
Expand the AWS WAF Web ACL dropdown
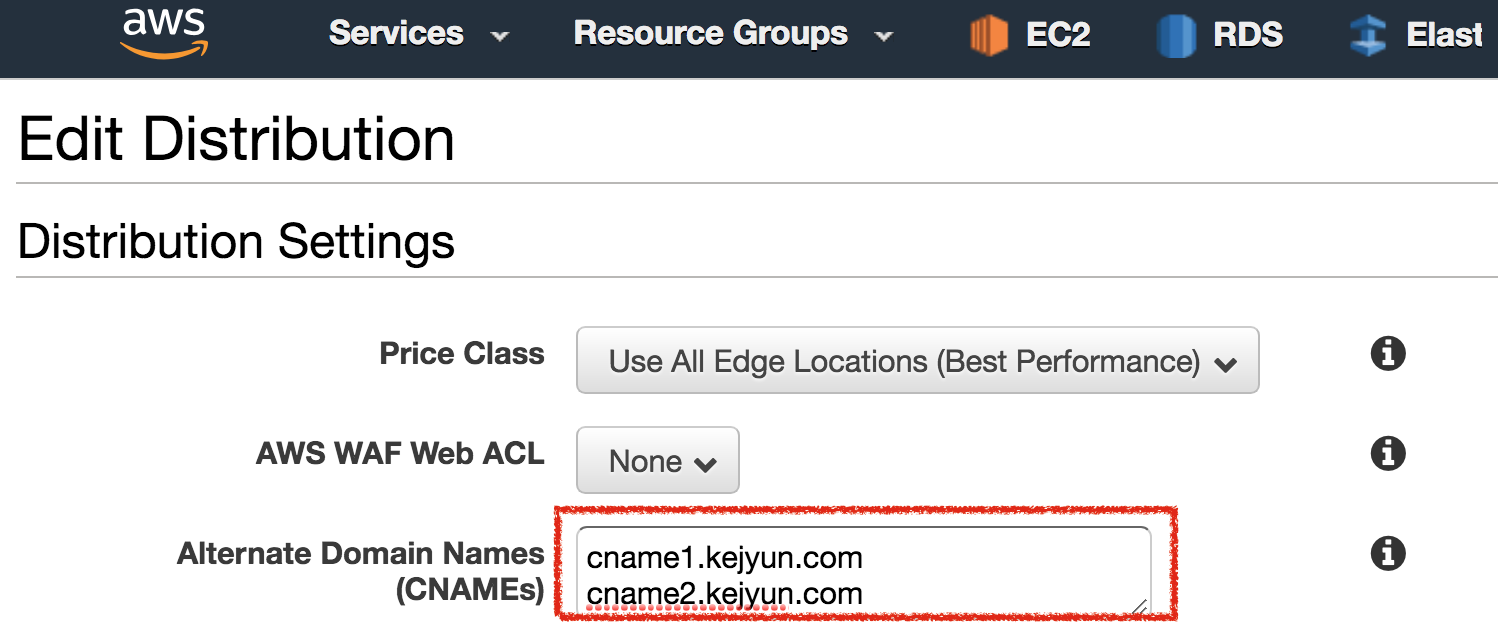[658, 461]
